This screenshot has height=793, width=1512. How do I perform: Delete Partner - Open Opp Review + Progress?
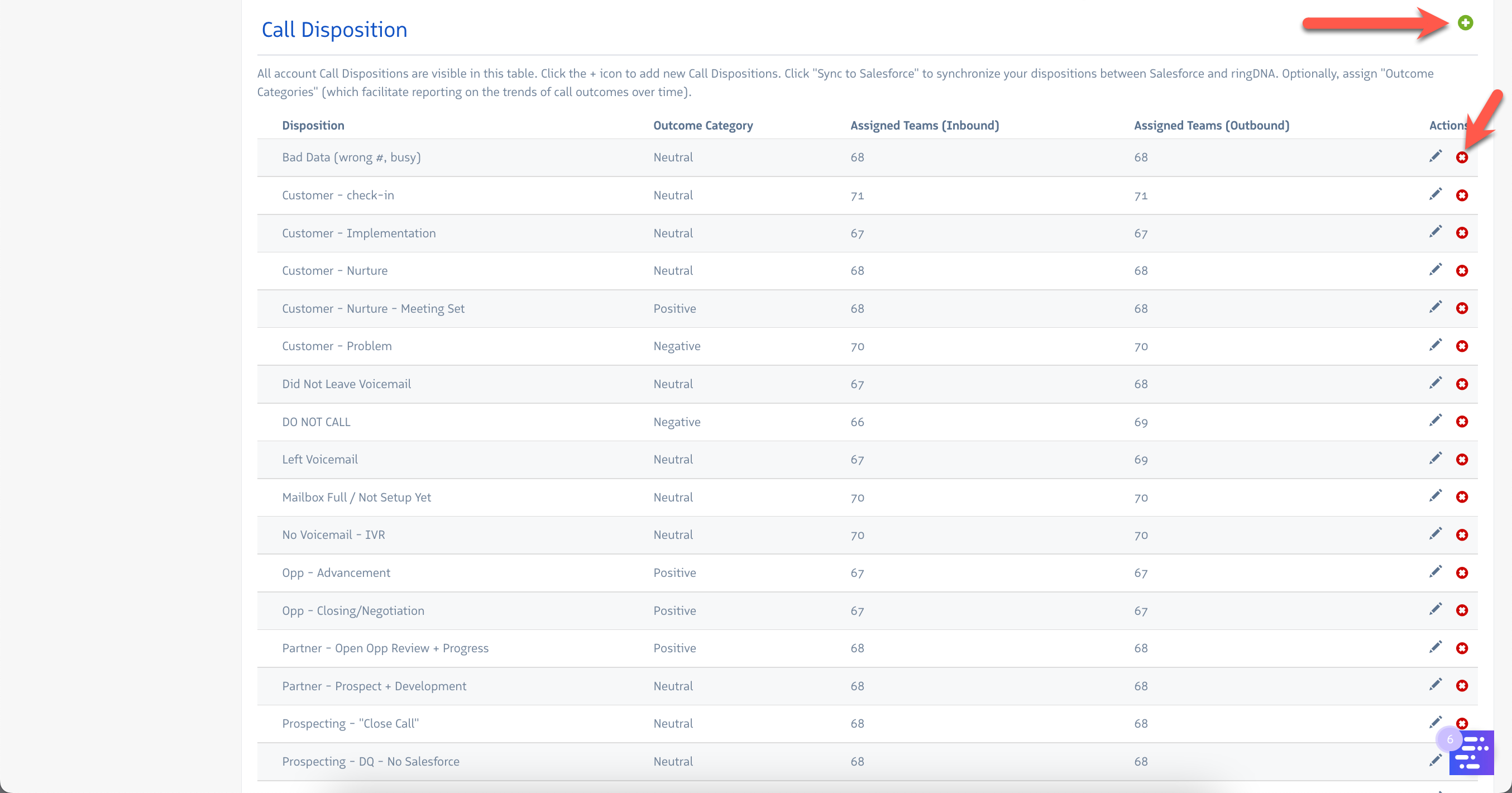coord(1462,648)
